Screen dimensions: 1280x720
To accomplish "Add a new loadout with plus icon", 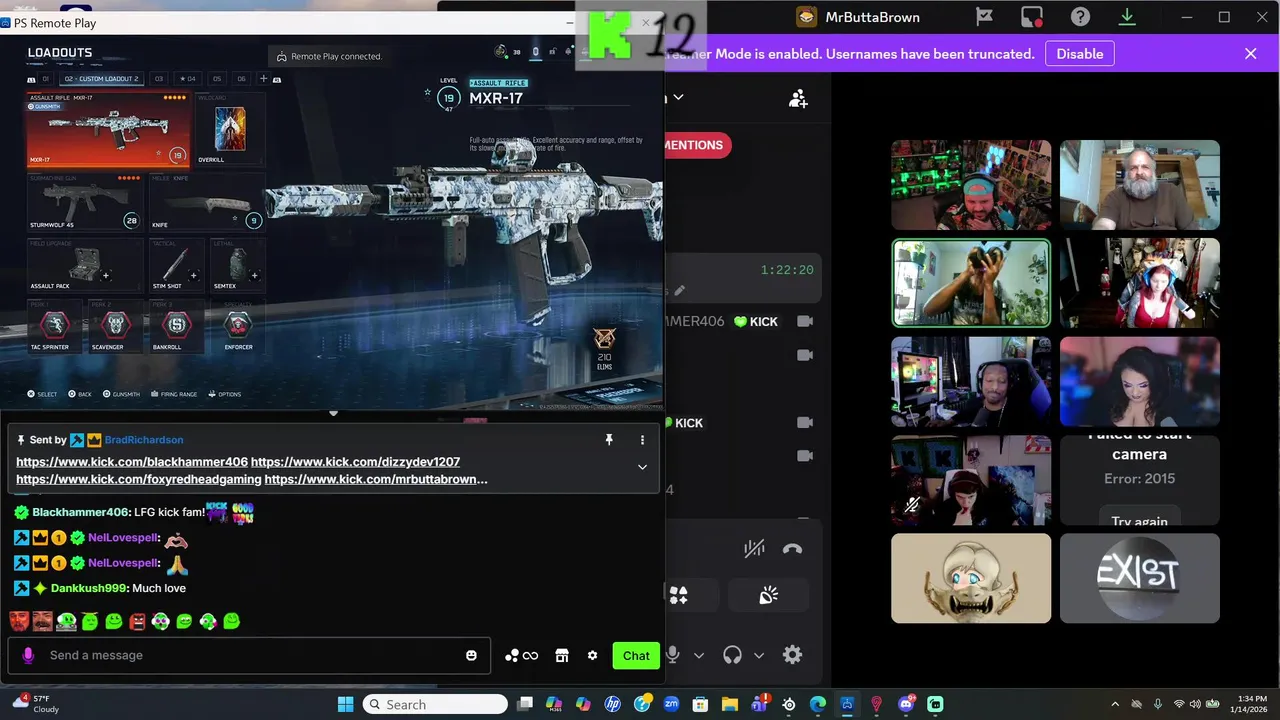I will pyautogui.click(x=263, y=79).
